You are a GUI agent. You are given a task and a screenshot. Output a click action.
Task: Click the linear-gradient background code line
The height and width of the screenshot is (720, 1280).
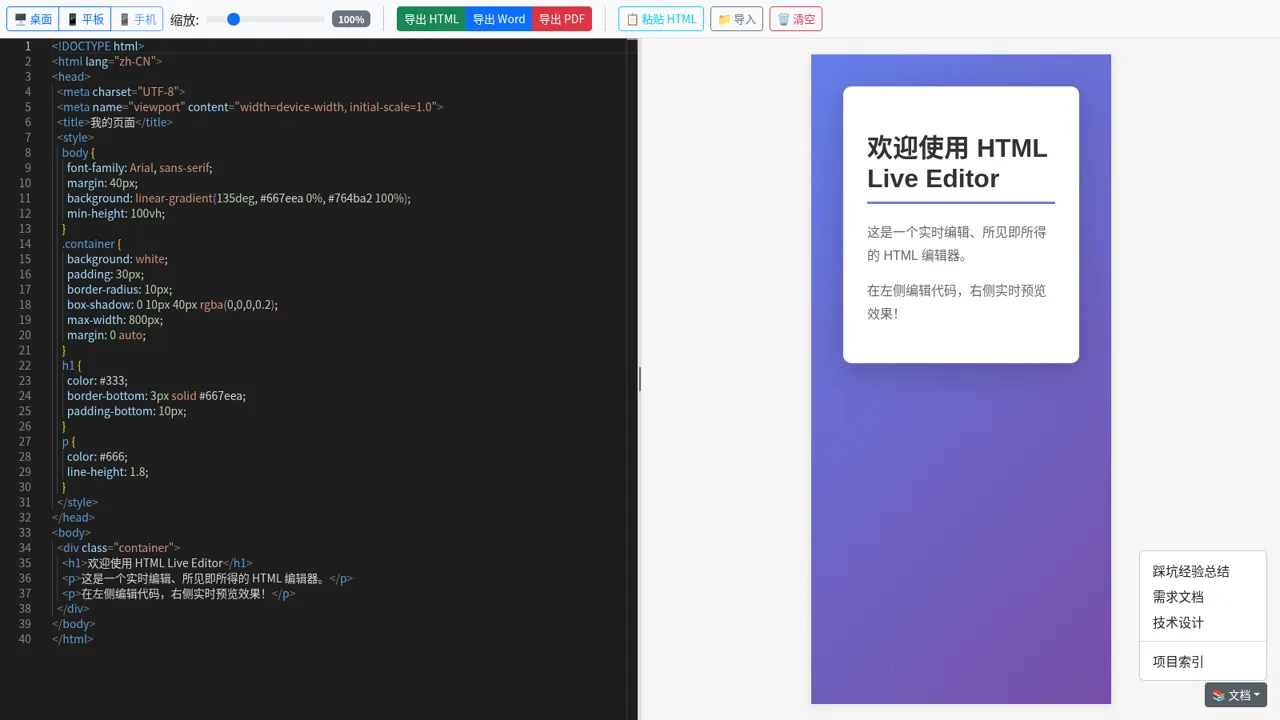[239, 198]
